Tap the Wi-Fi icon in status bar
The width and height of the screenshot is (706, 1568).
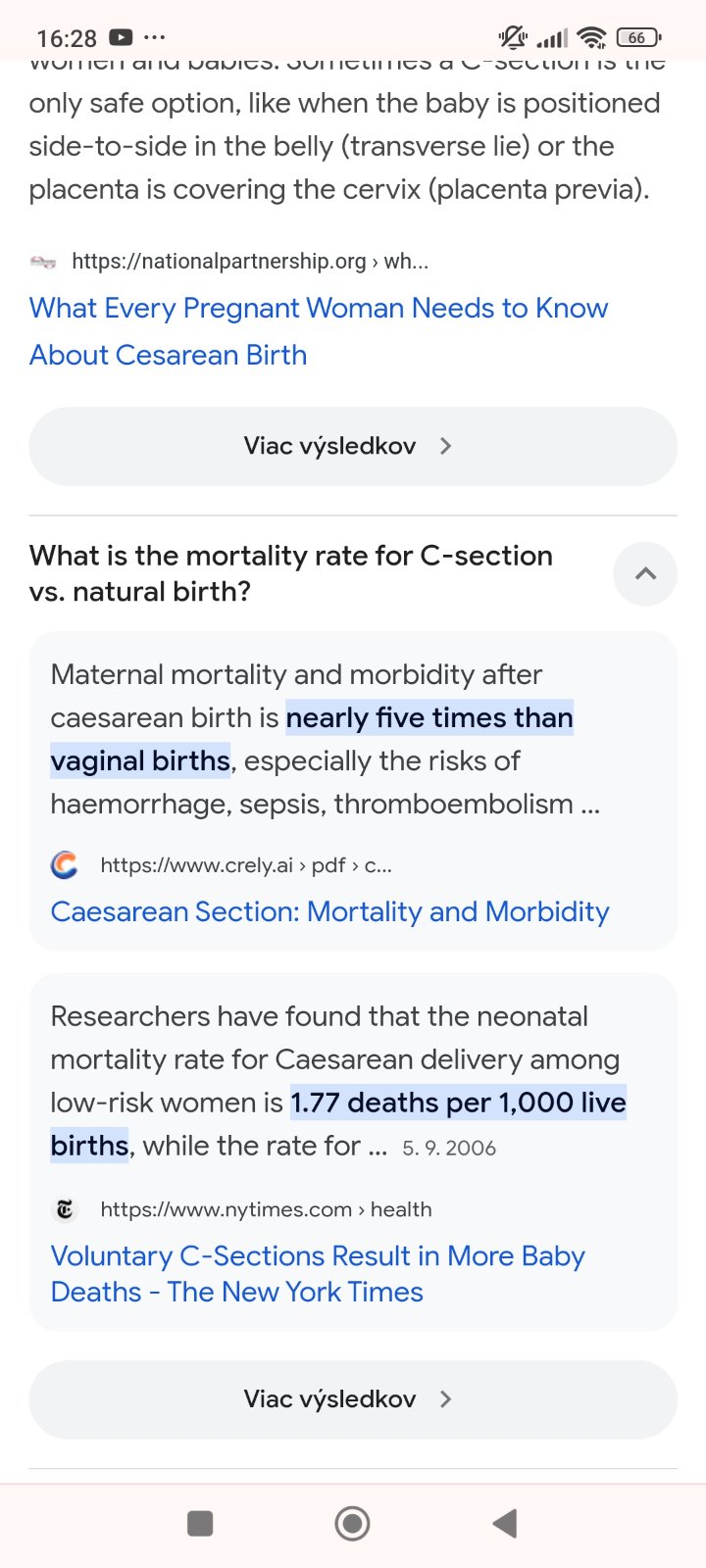[x=591, y=38]
